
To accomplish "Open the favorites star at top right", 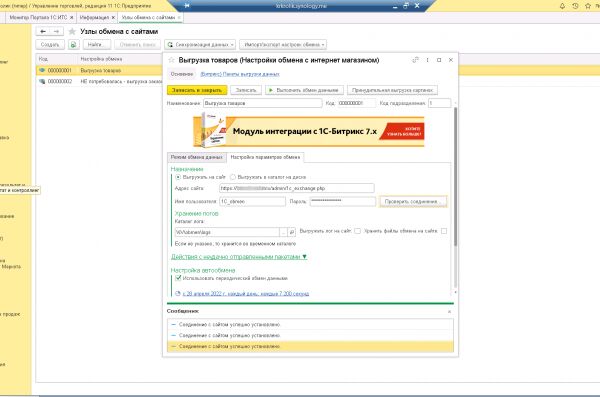I will tap(588, 6).
